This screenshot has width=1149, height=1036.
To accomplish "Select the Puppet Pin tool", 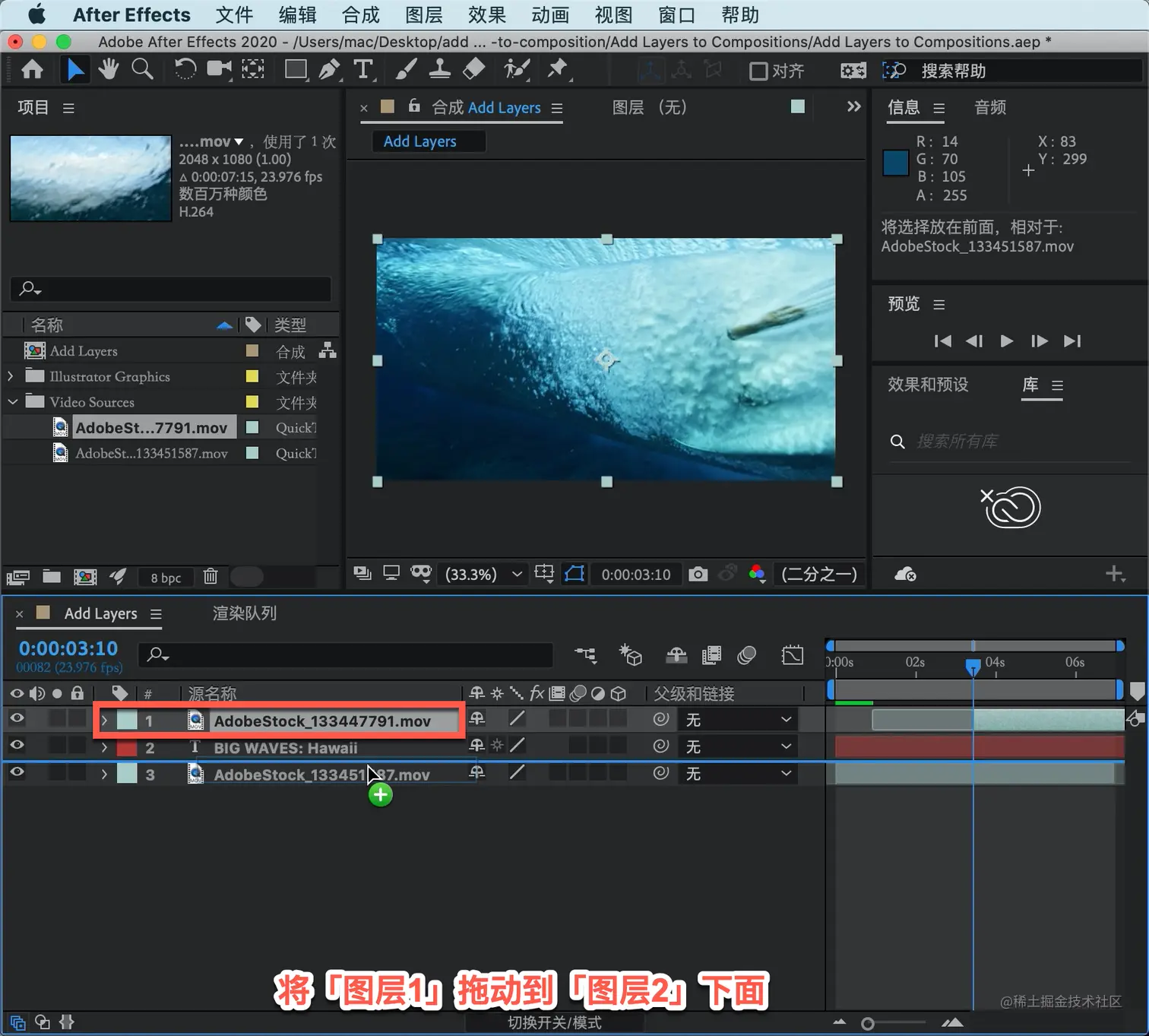I will [558, 70].
